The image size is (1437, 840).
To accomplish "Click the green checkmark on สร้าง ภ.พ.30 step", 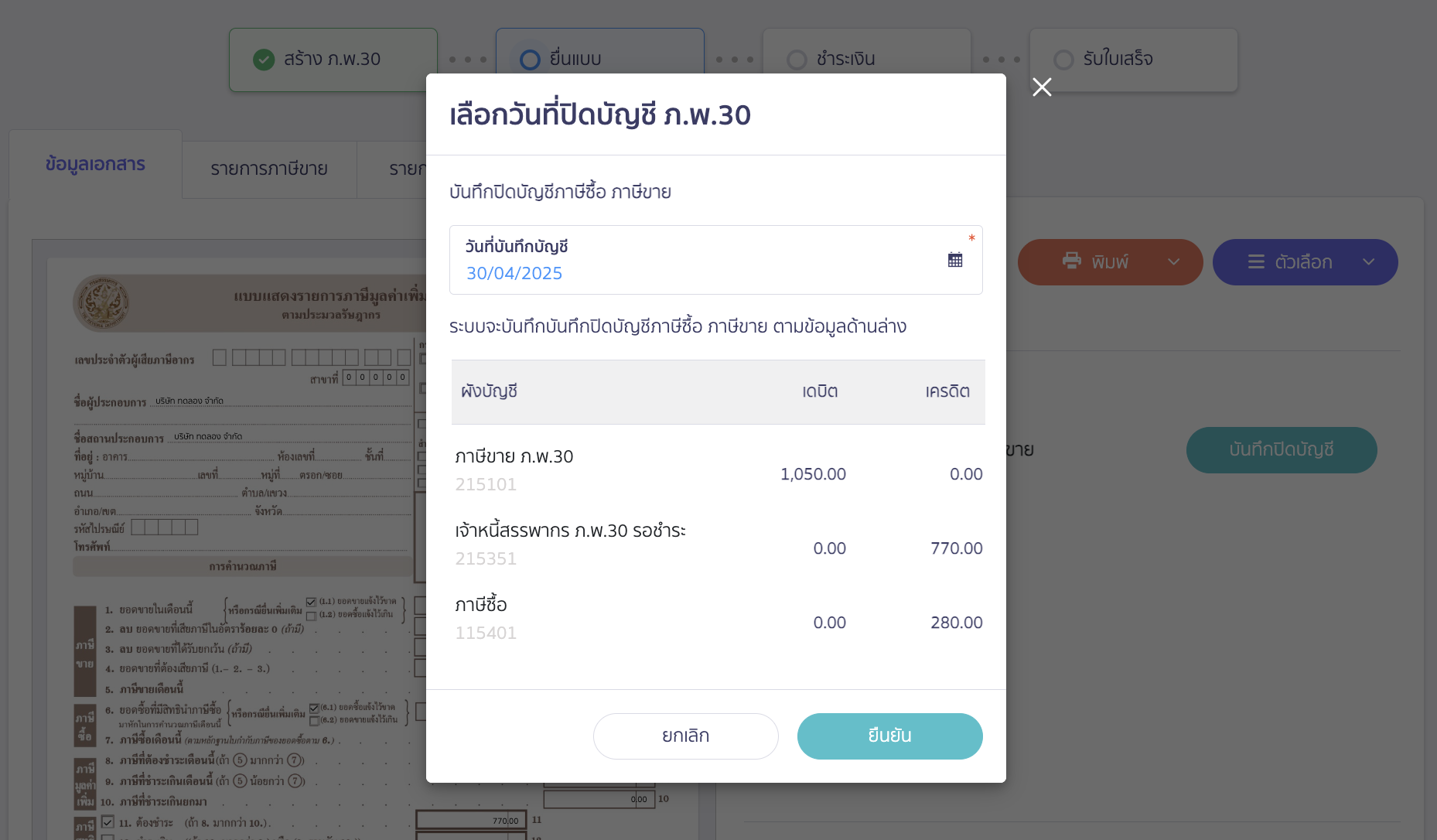I will coord(265,59).
